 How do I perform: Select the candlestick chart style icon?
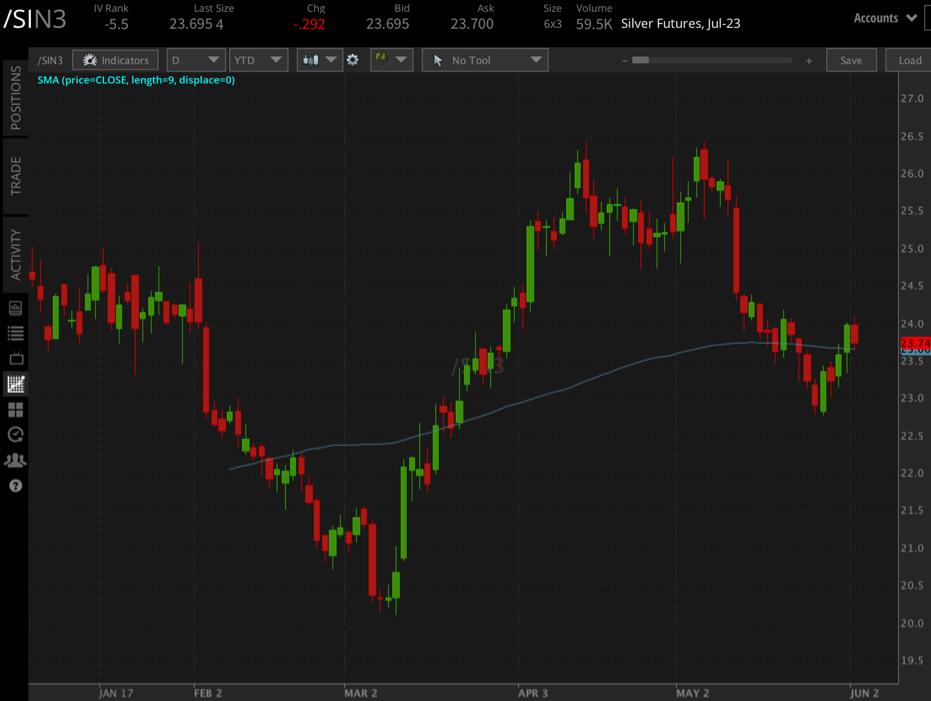(311, 60)
